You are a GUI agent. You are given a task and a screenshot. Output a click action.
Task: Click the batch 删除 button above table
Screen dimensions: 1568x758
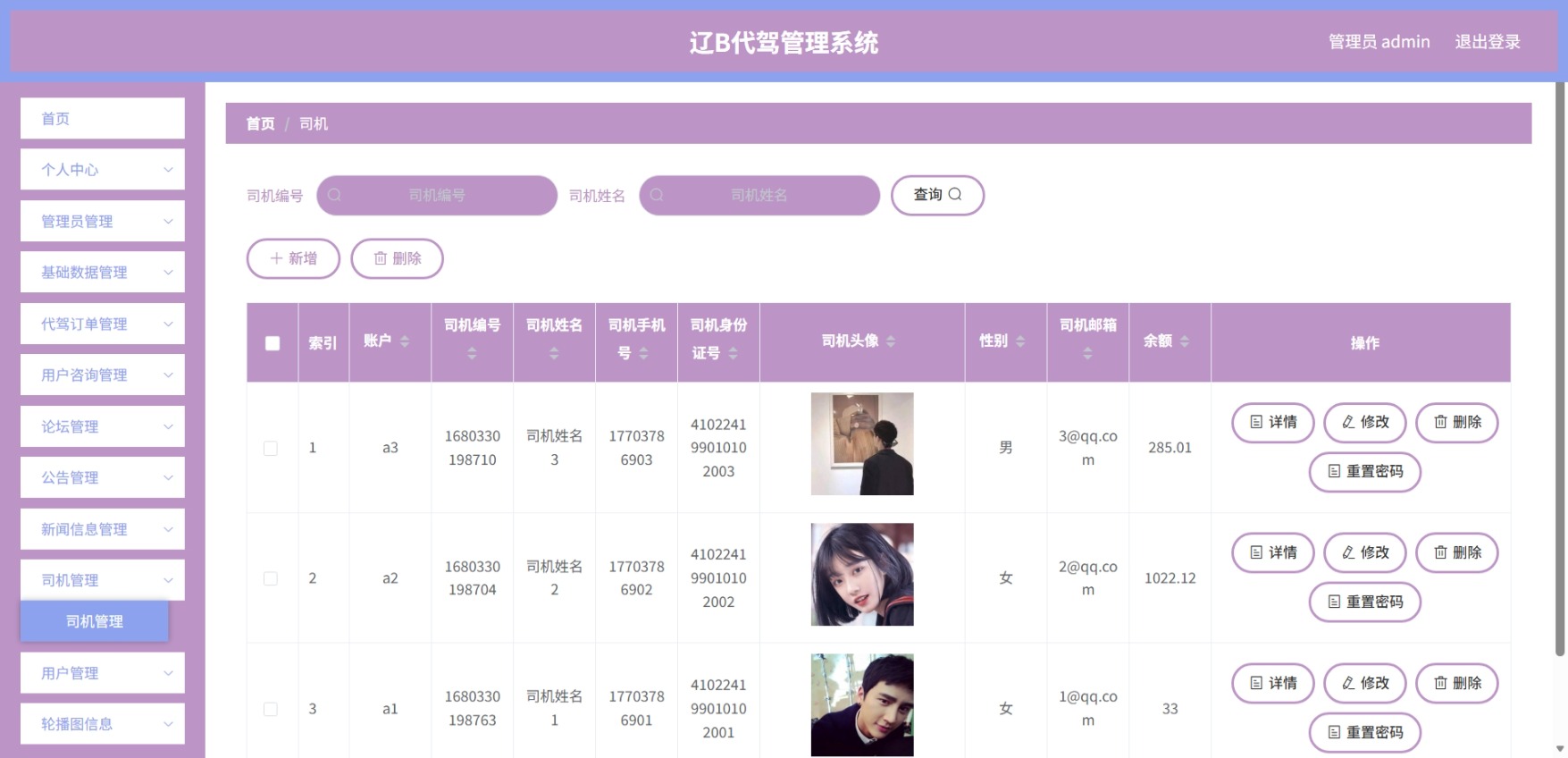397,258
